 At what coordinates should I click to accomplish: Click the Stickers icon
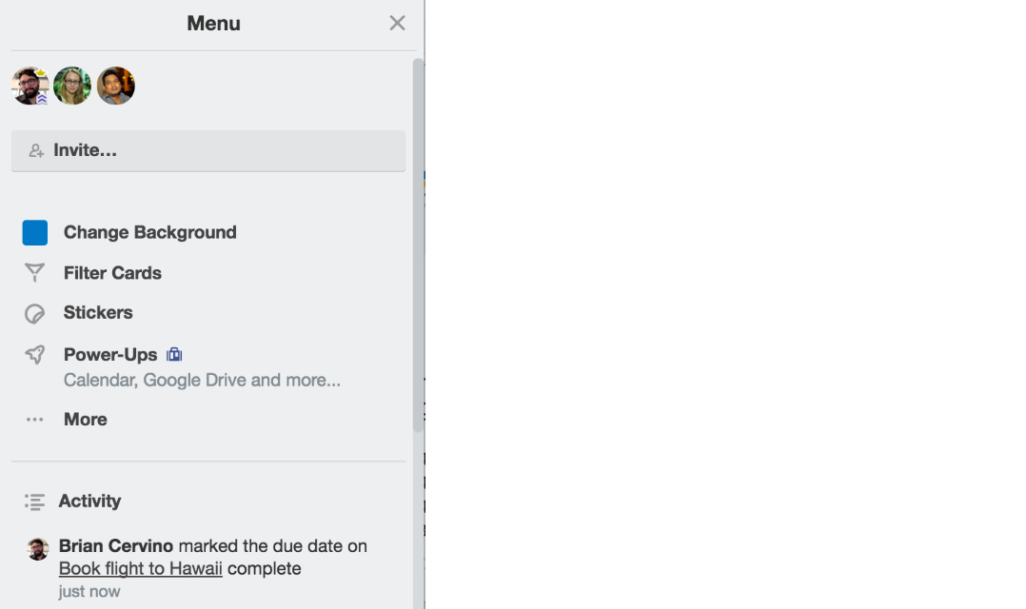click(35, 314)
